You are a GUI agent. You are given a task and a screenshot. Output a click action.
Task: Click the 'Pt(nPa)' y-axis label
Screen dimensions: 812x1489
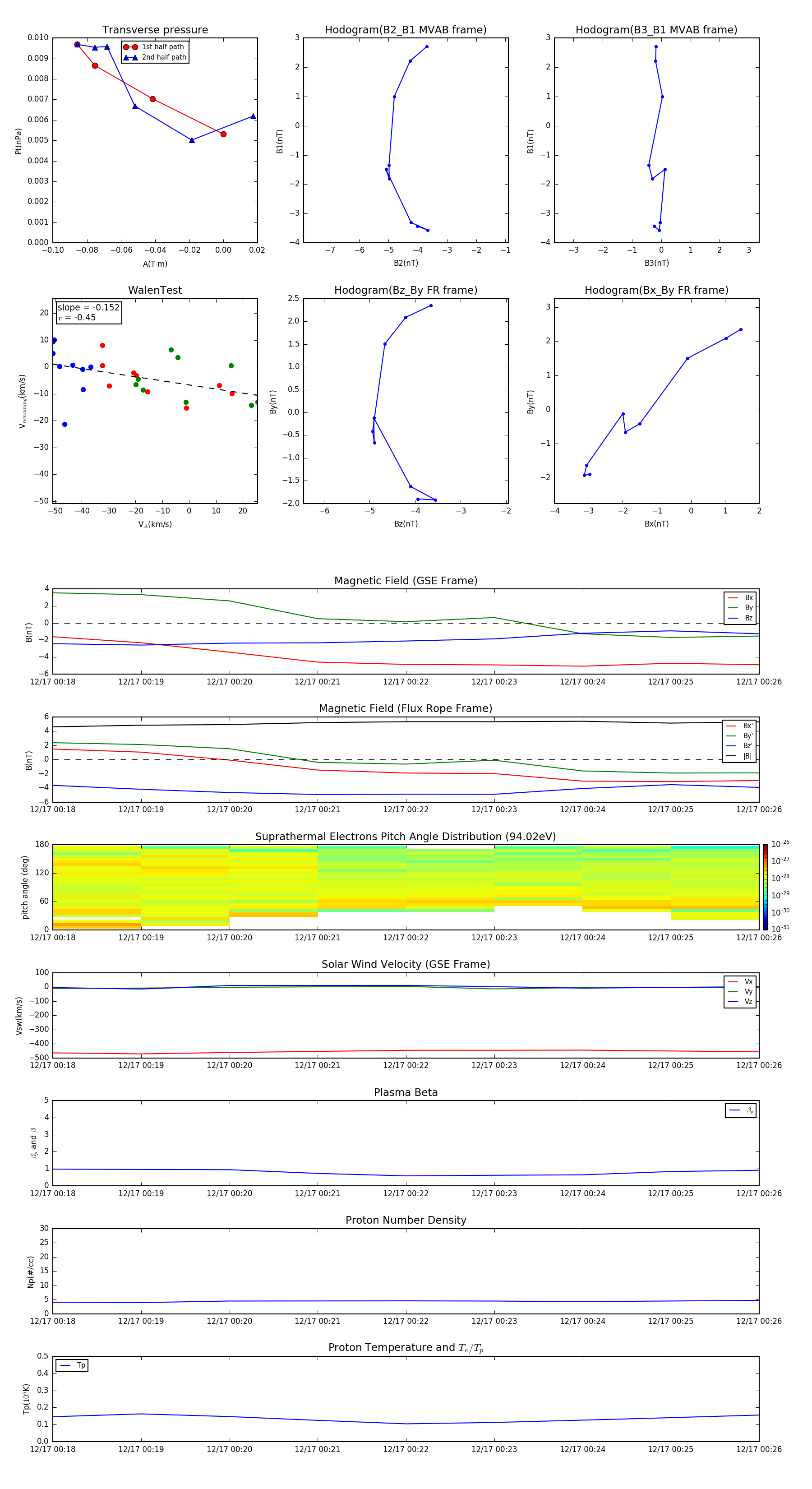click(18, 141)
